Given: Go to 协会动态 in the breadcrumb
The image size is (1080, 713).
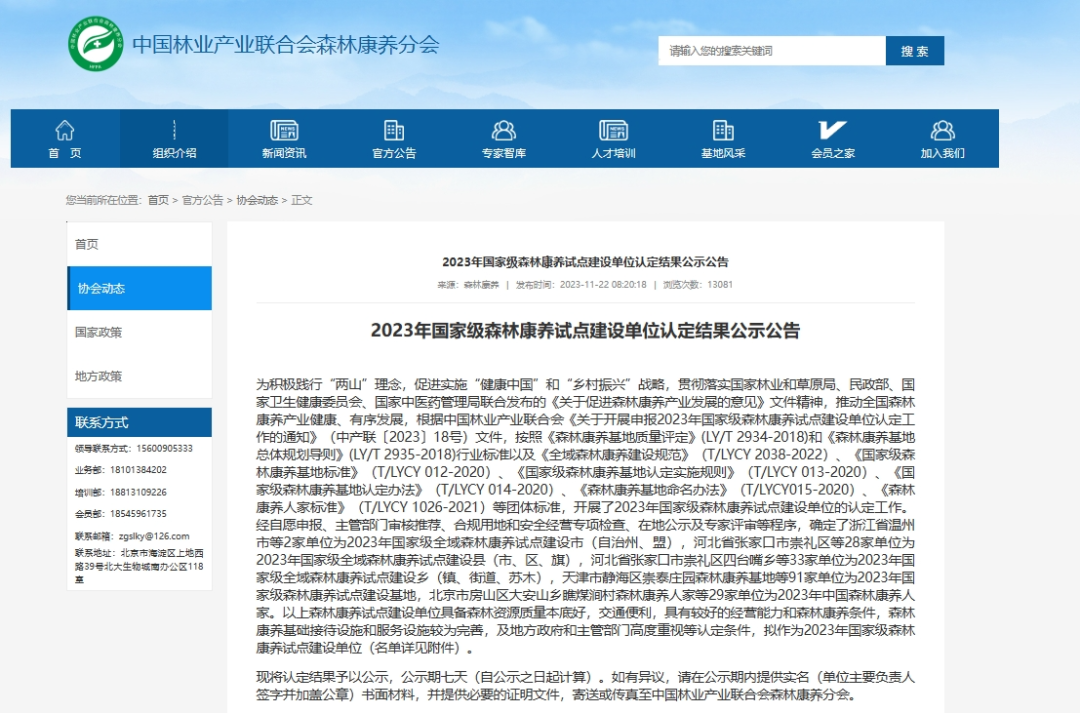Looking at the screenshot, I should 257,200.
